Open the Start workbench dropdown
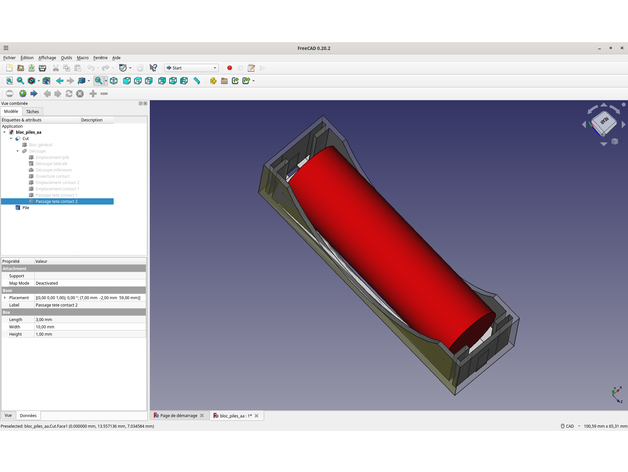 coord(191,68)
